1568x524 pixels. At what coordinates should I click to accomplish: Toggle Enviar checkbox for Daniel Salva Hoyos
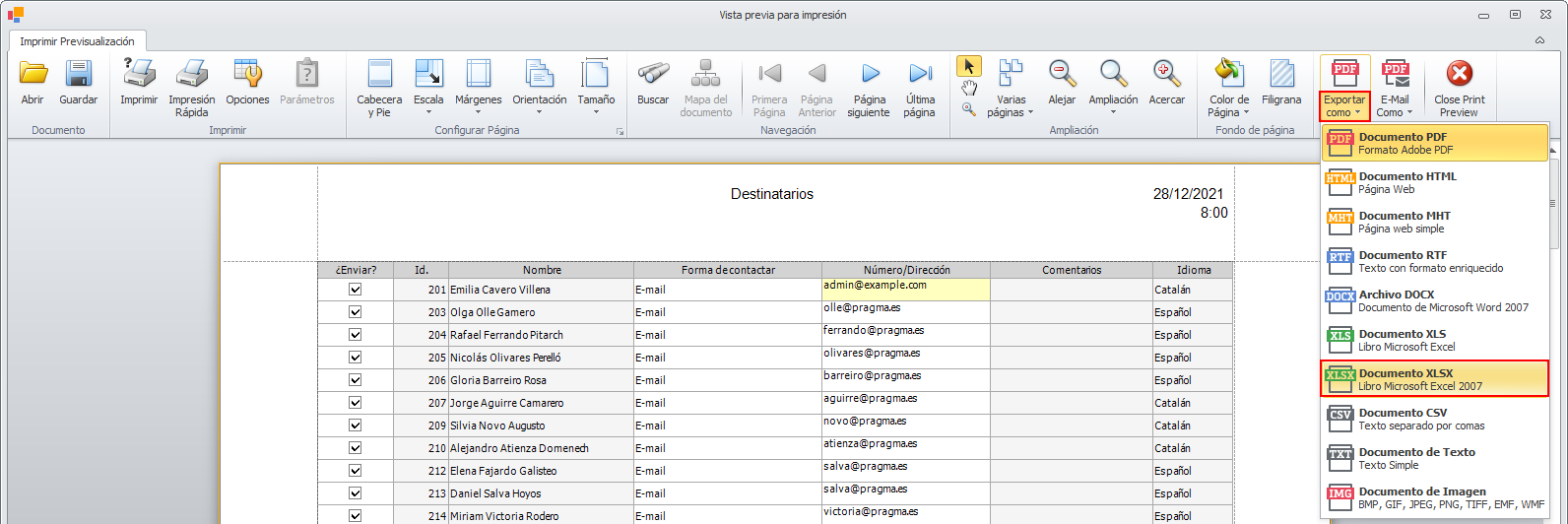tap(356, 493)
